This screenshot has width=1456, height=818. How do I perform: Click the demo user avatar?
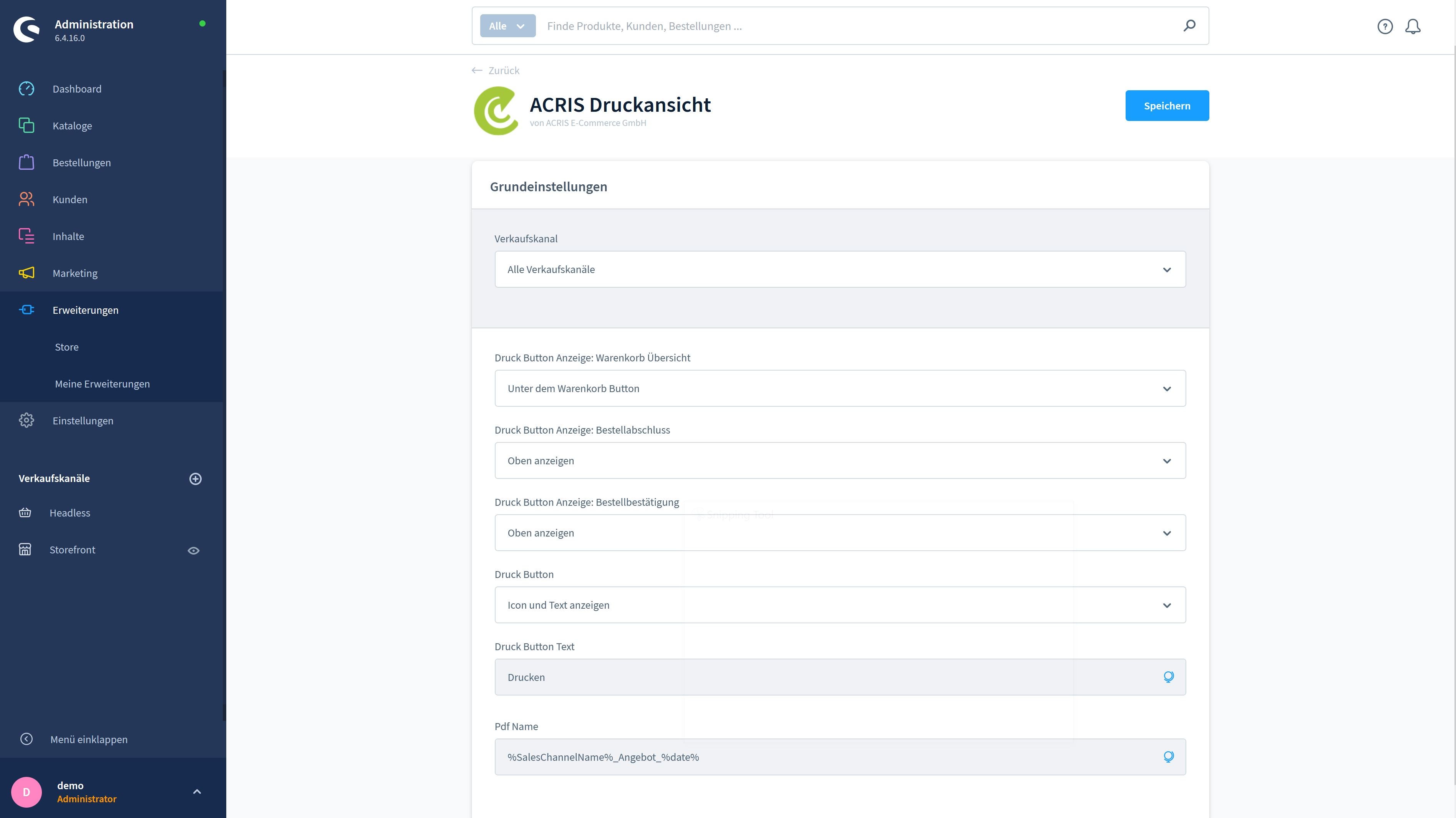coord(27,792)
